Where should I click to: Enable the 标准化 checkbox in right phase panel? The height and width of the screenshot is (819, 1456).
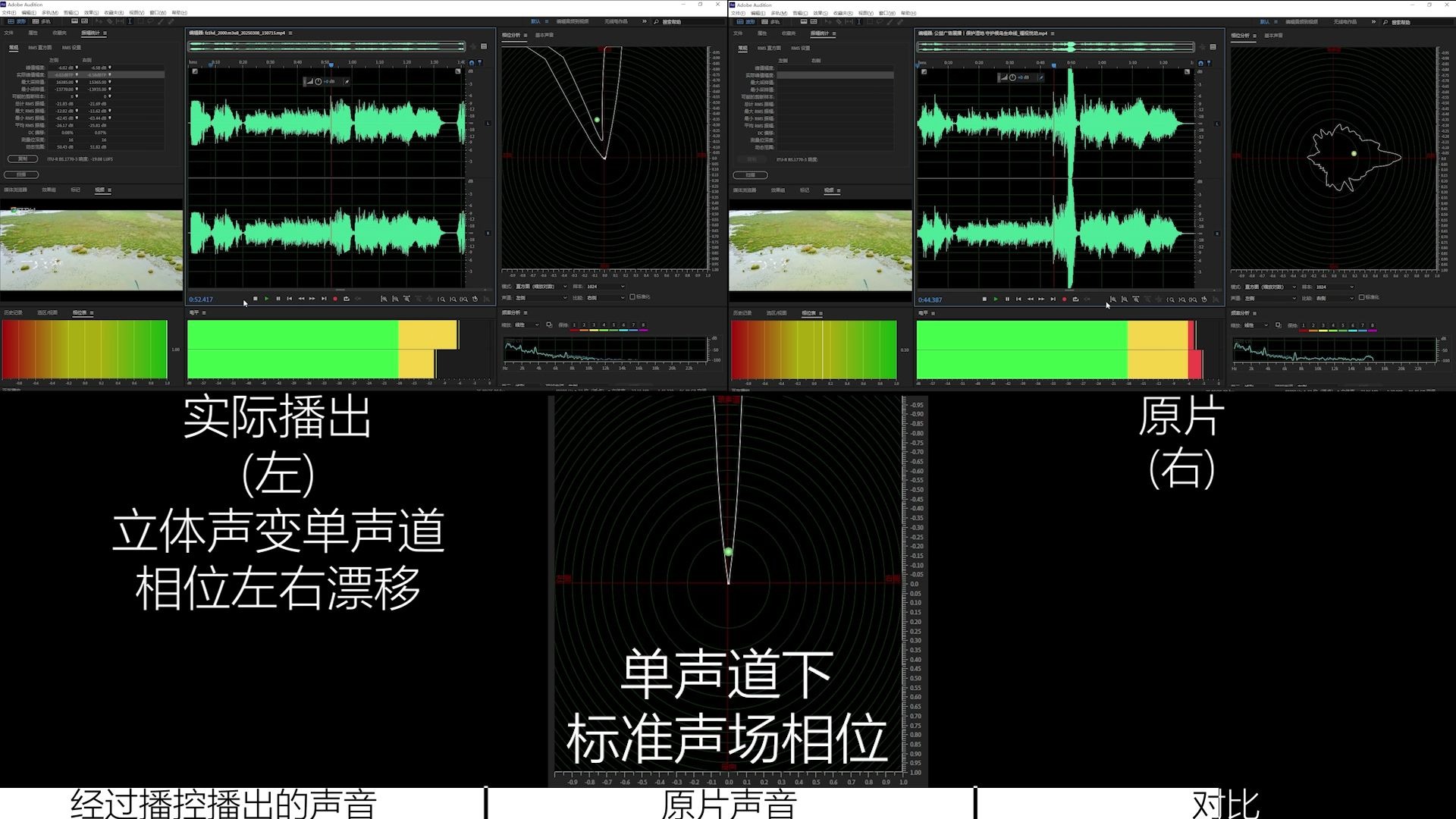[x=1361, y=297]
